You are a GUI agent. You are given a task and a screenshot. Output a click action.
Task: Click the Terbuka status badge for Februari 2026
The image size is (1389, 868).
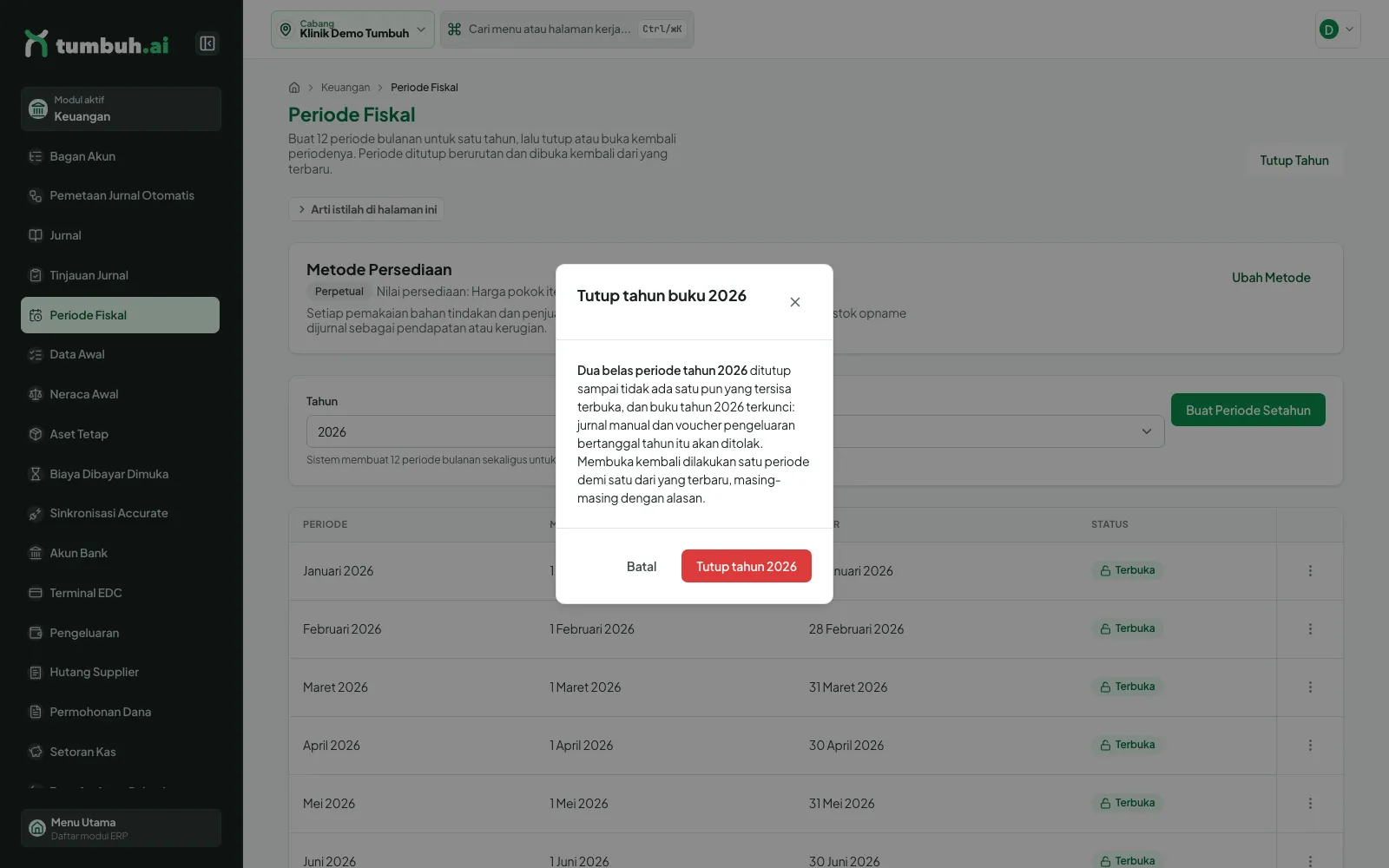click(1127, 628)
